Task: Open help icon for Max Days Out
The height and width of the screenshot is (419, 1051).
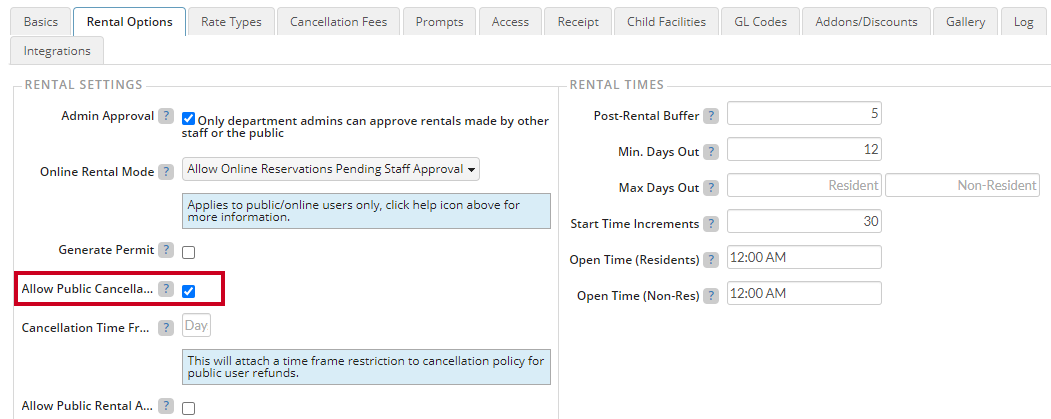Action: [710, 188]
